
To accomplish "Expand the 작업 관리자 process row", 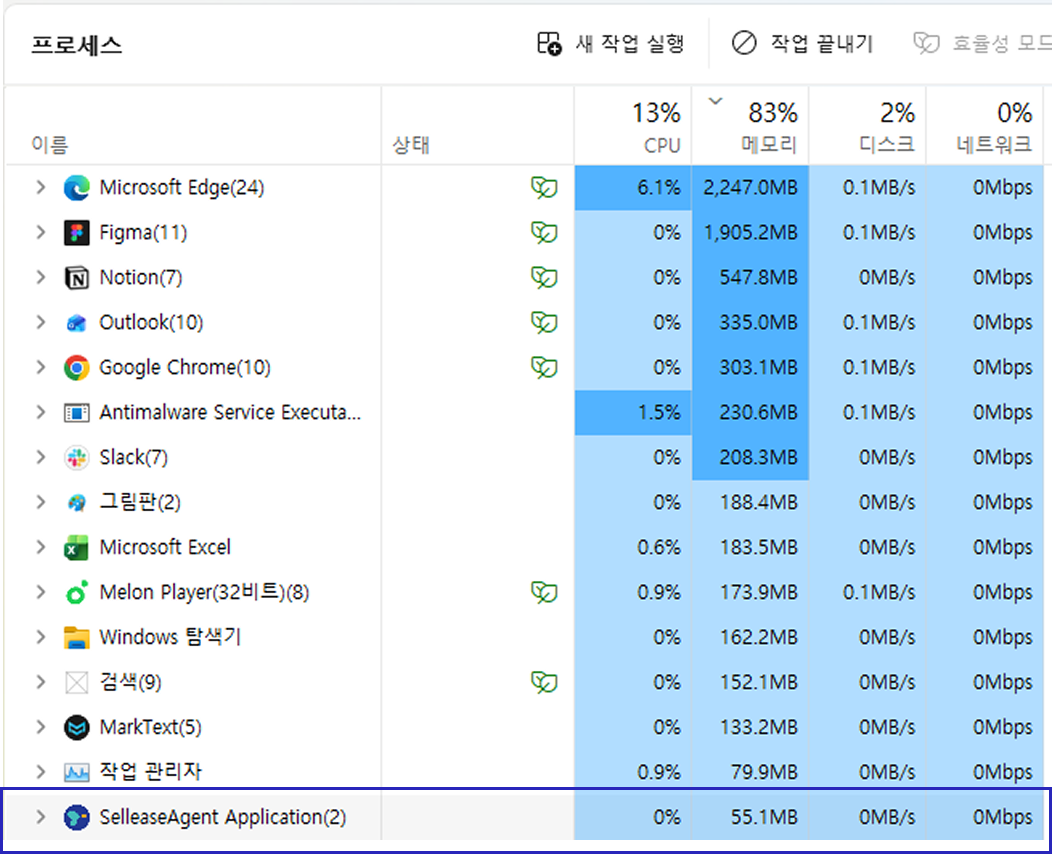I will (40, 771).
